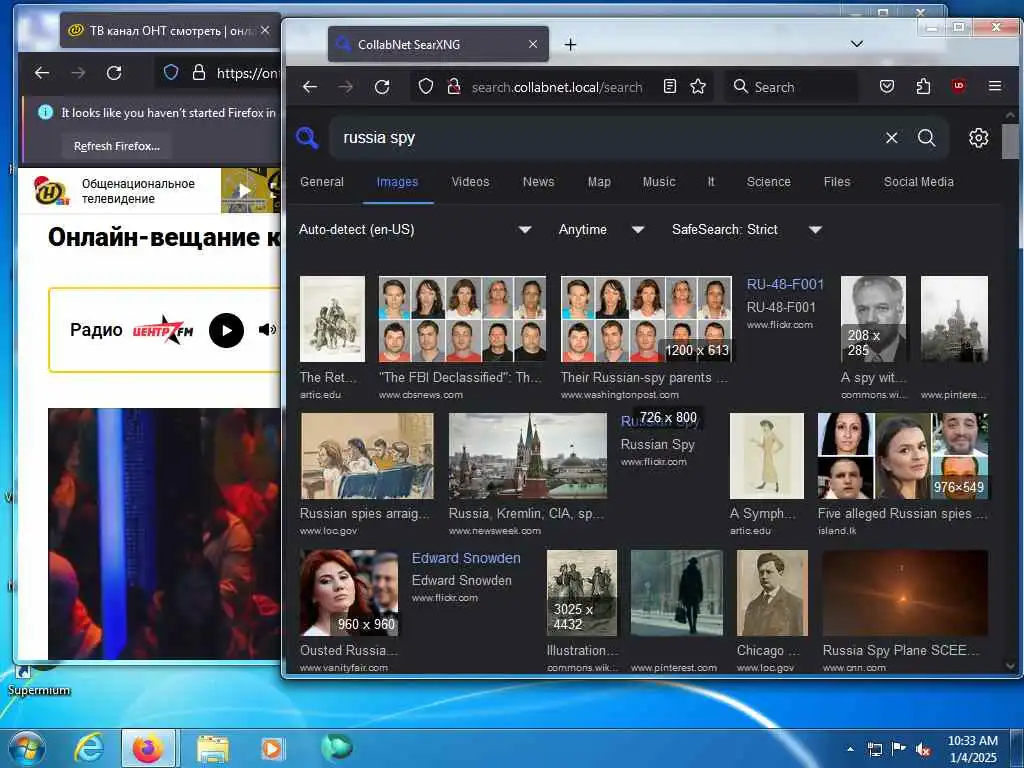Open the RU-48-F001 flickr result link

click(x=785, y=284)
